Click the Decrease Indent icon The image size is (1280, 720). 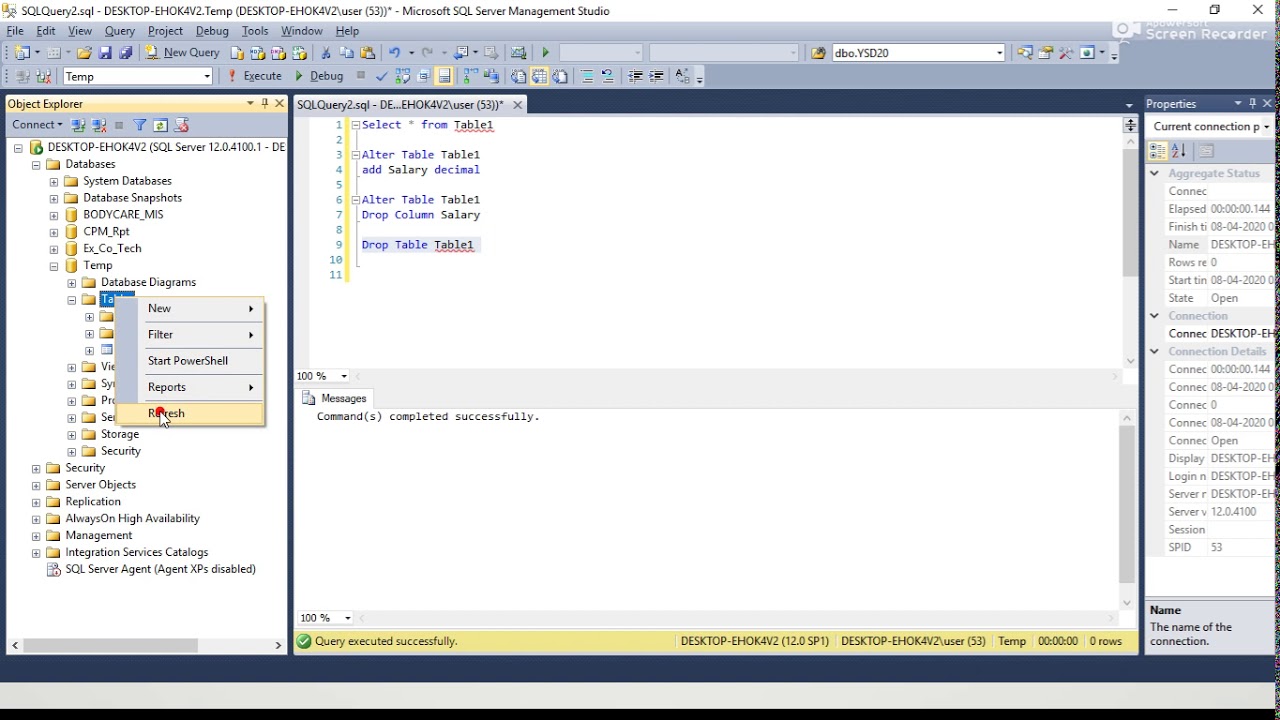tap(635, 76)
